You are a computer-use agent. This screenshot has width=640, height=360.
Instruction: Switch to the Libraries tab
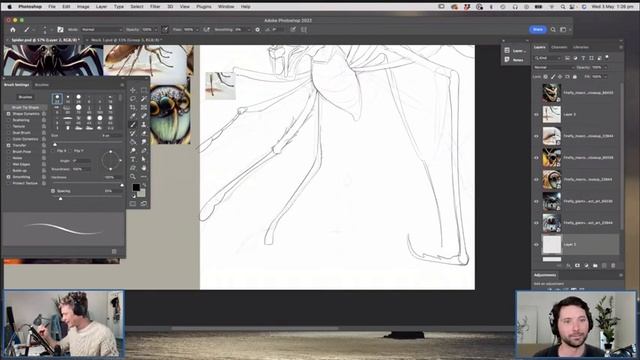(580, 47)
